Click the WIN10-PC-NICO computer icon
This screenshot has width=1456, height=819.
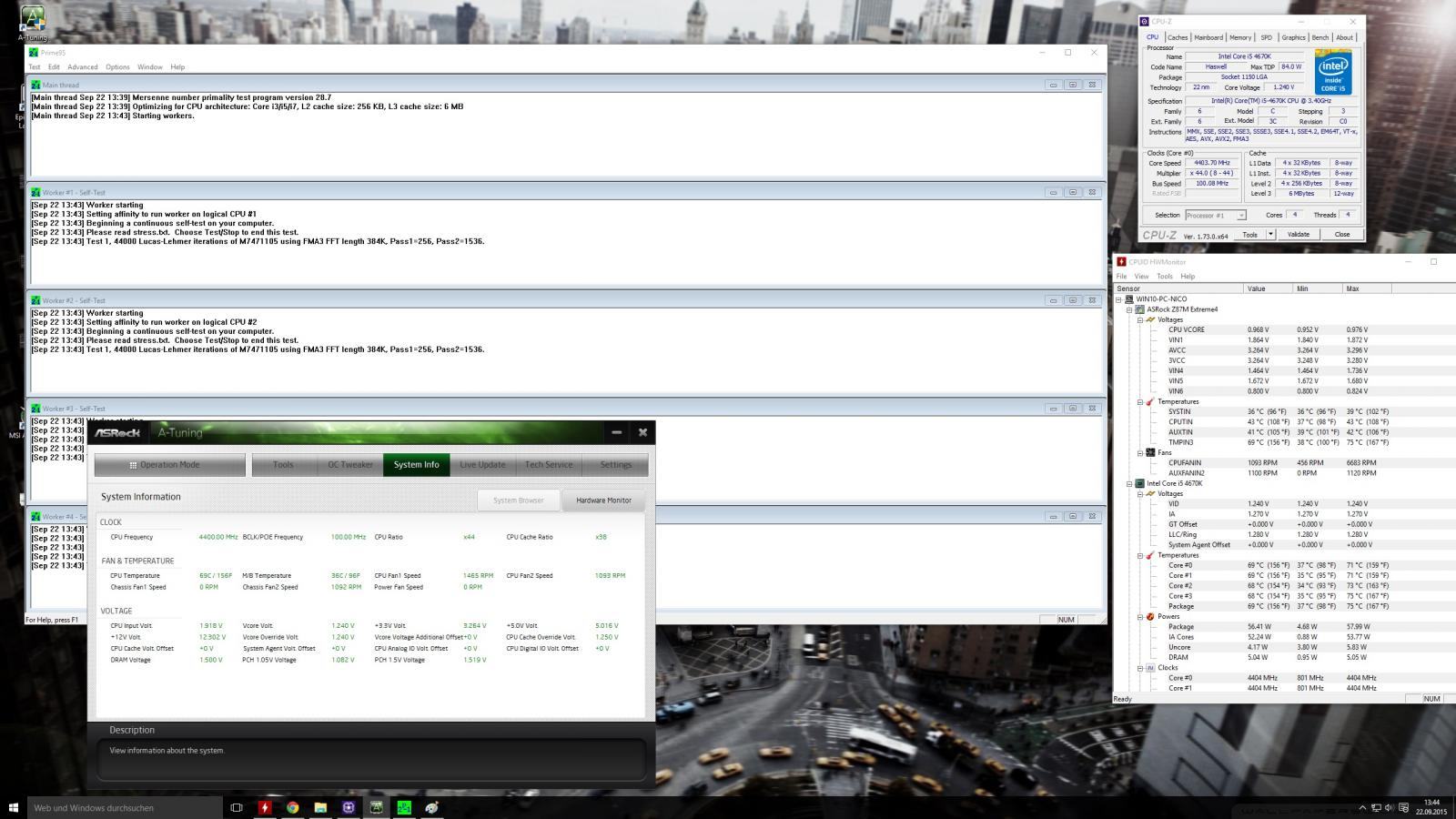(1130, 298)
